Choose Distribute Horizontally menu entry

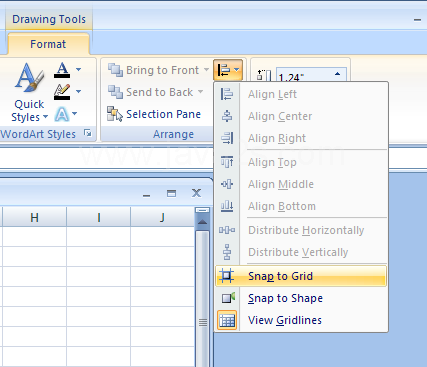302,230
